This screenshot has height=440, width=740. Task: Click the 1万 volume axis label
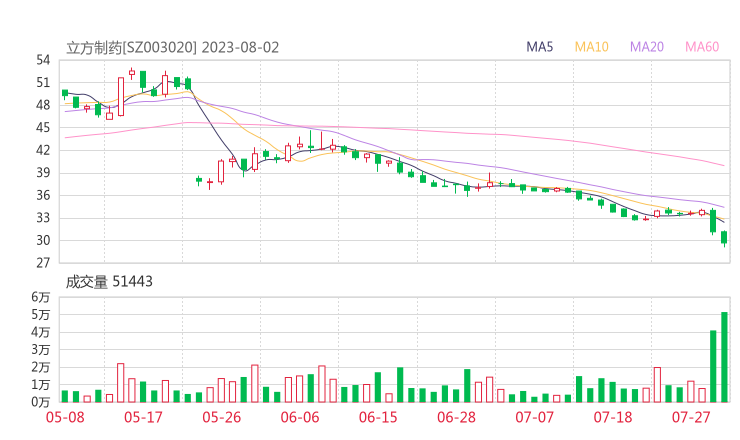pyautogui.click(x=41, y=385)
